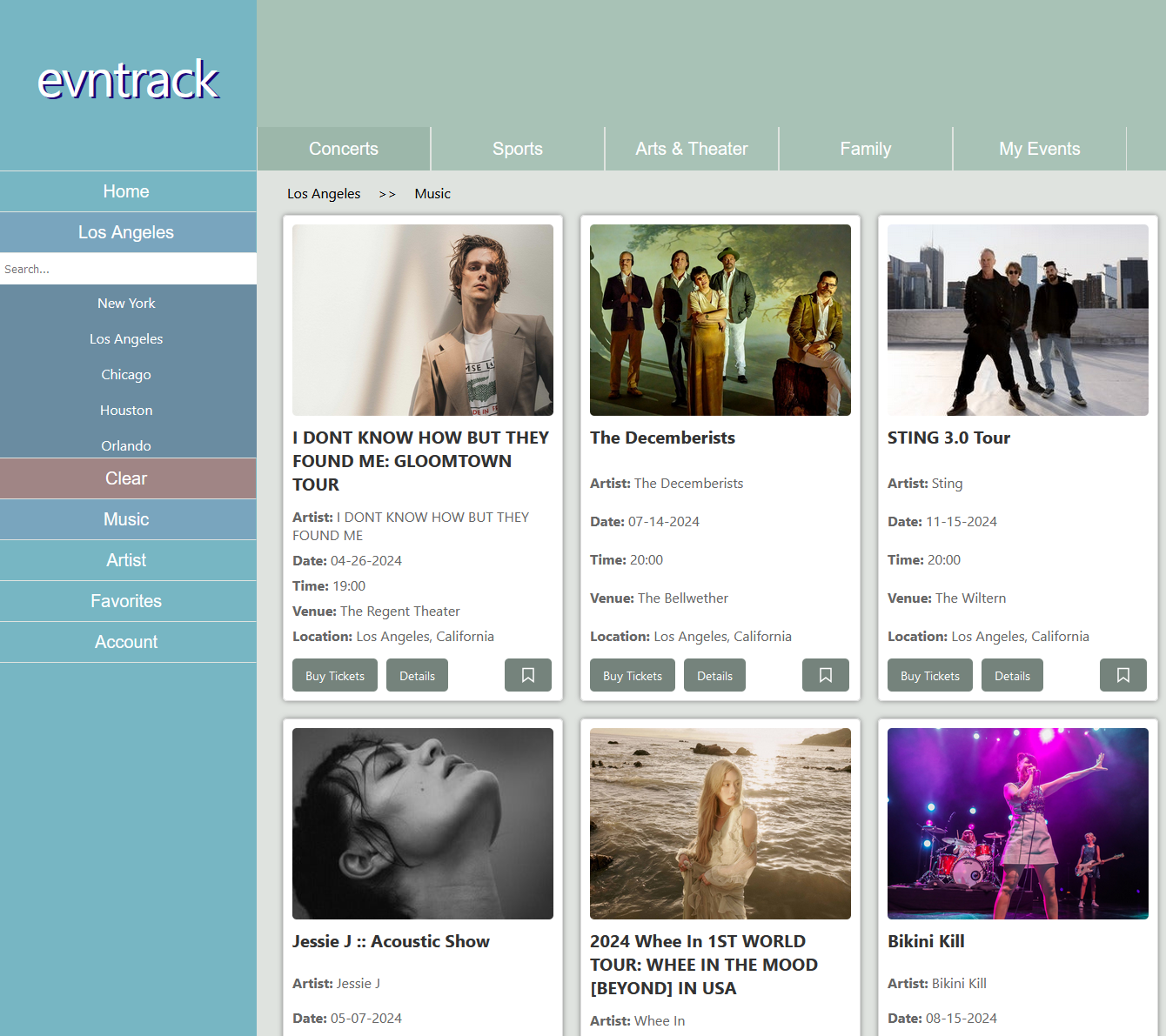Viewport: 1166px width, 1036px height.
Task: Open the Arts & Theater tab
Action: (692, 149)
